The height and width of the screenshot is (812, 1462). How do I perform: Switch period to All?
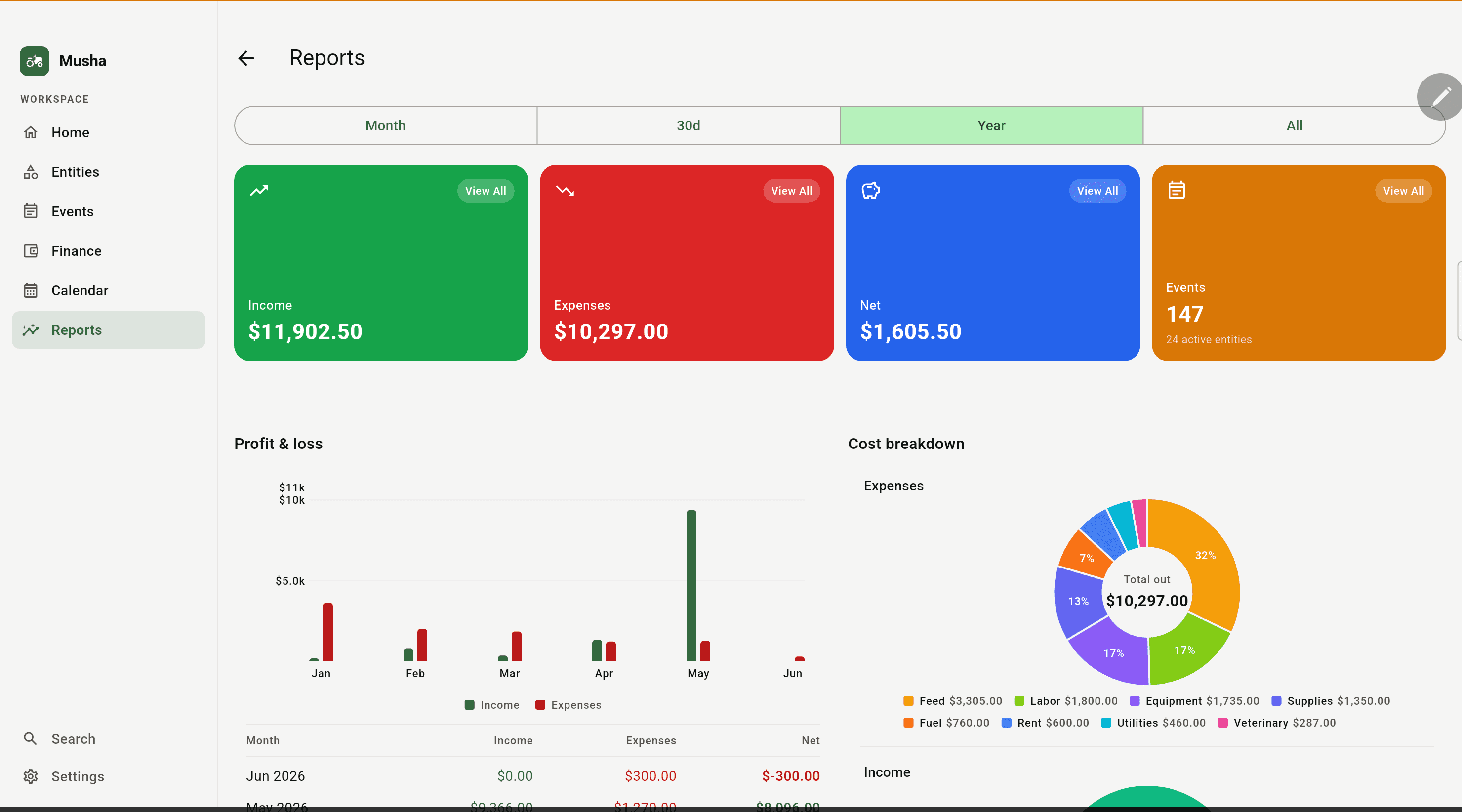click(x=1294, y=125)
